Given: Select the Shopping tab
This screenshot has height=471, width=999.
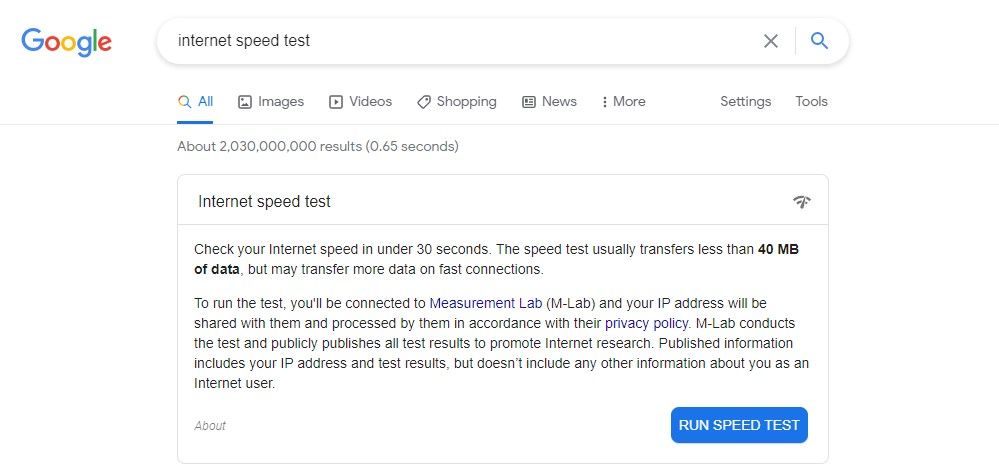Looking at the screenshot, I should coord(457,102).
